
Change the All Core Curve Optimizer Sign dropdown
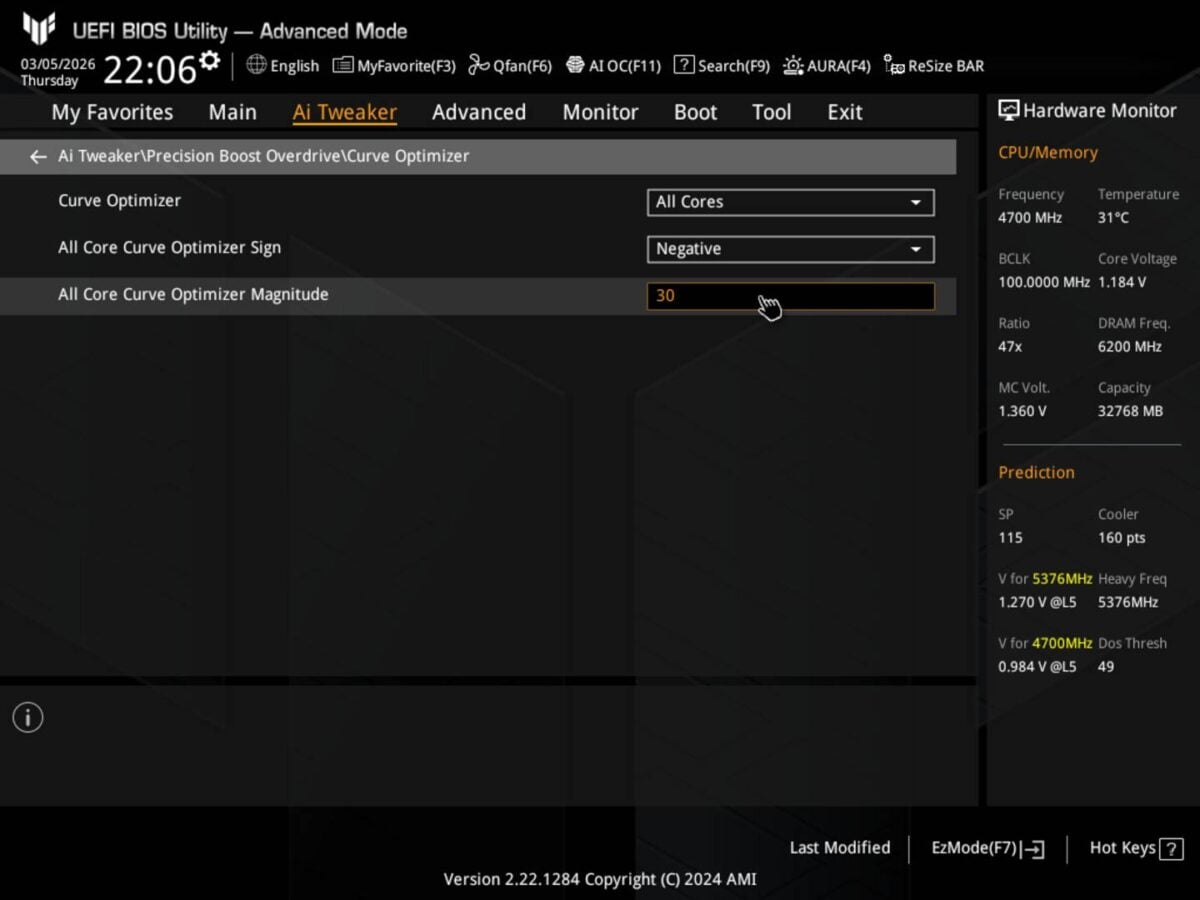click(x=790, y=249)
